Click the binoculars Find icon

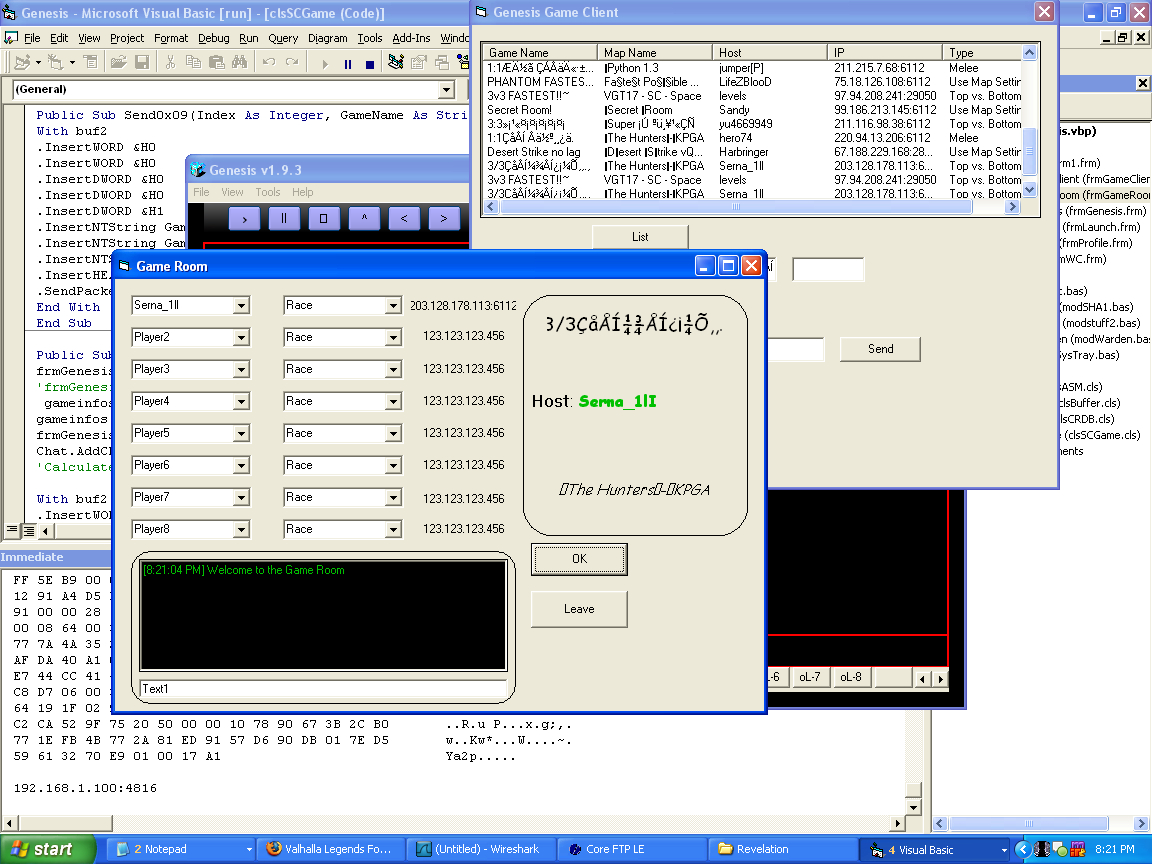point(239,63)
